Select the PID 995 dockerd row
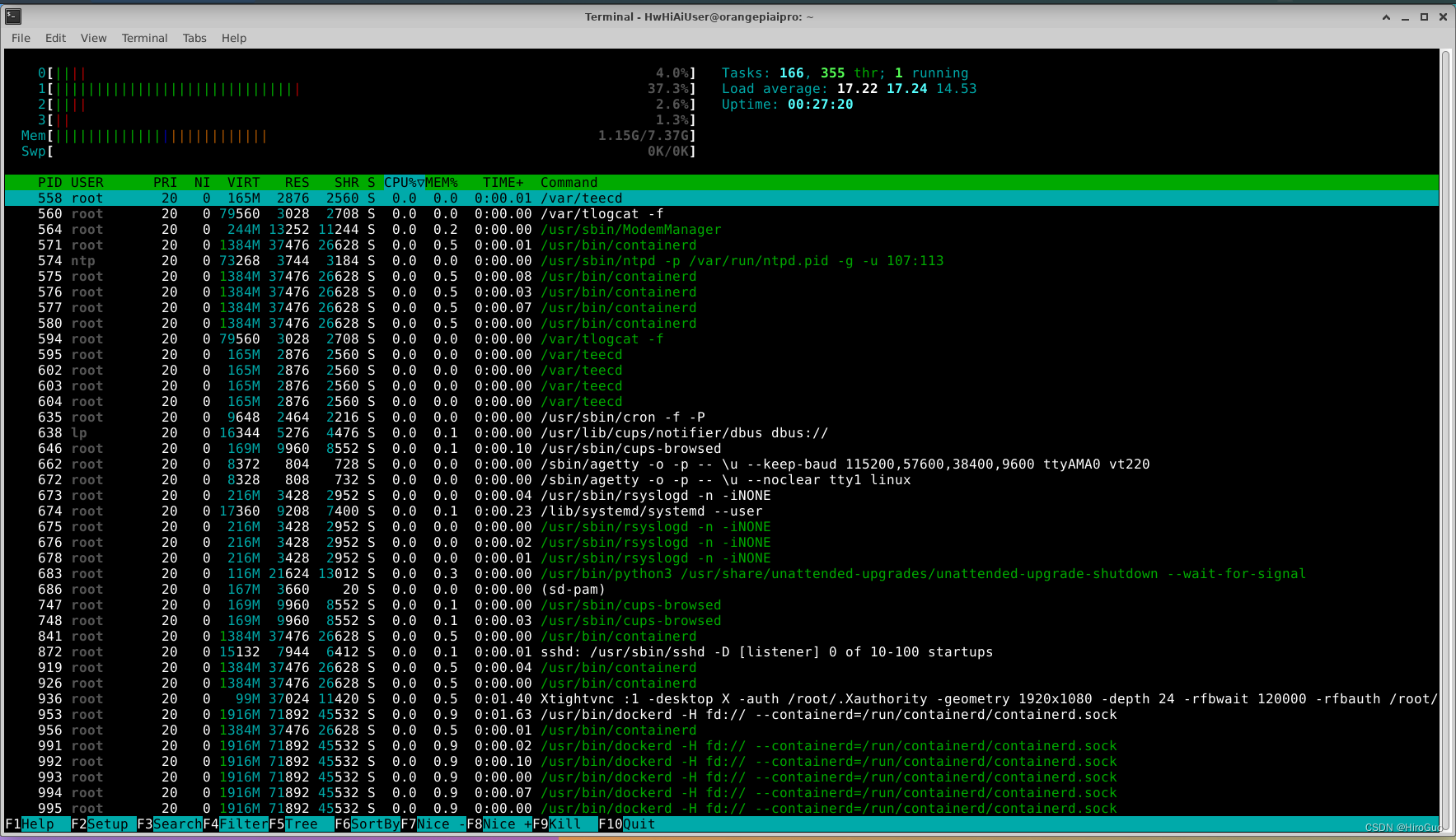This screenshot has height=840, width=1456. pyautogui.click(x=721, y=809)
